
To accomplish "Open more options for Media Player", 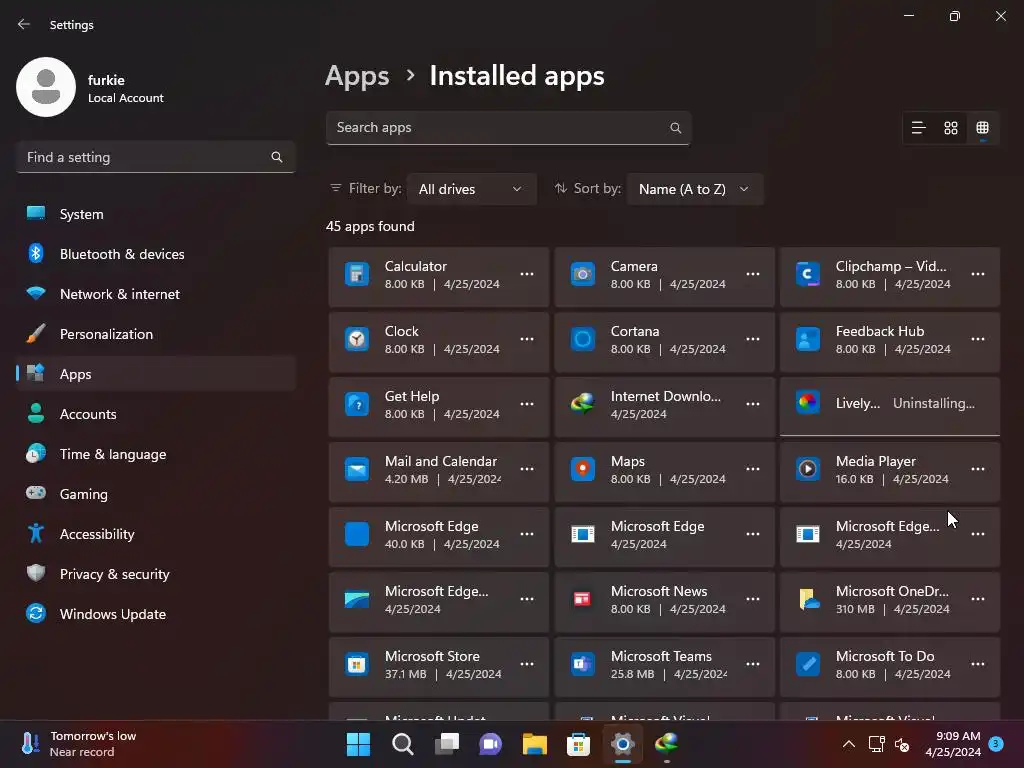I will click(x=978, y=469).
